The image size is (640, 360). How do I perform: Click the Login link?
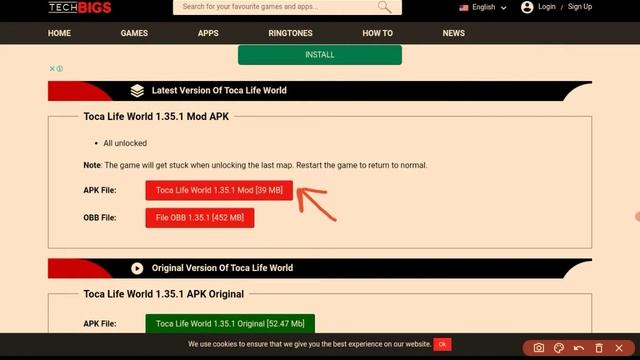click(547, 7)
